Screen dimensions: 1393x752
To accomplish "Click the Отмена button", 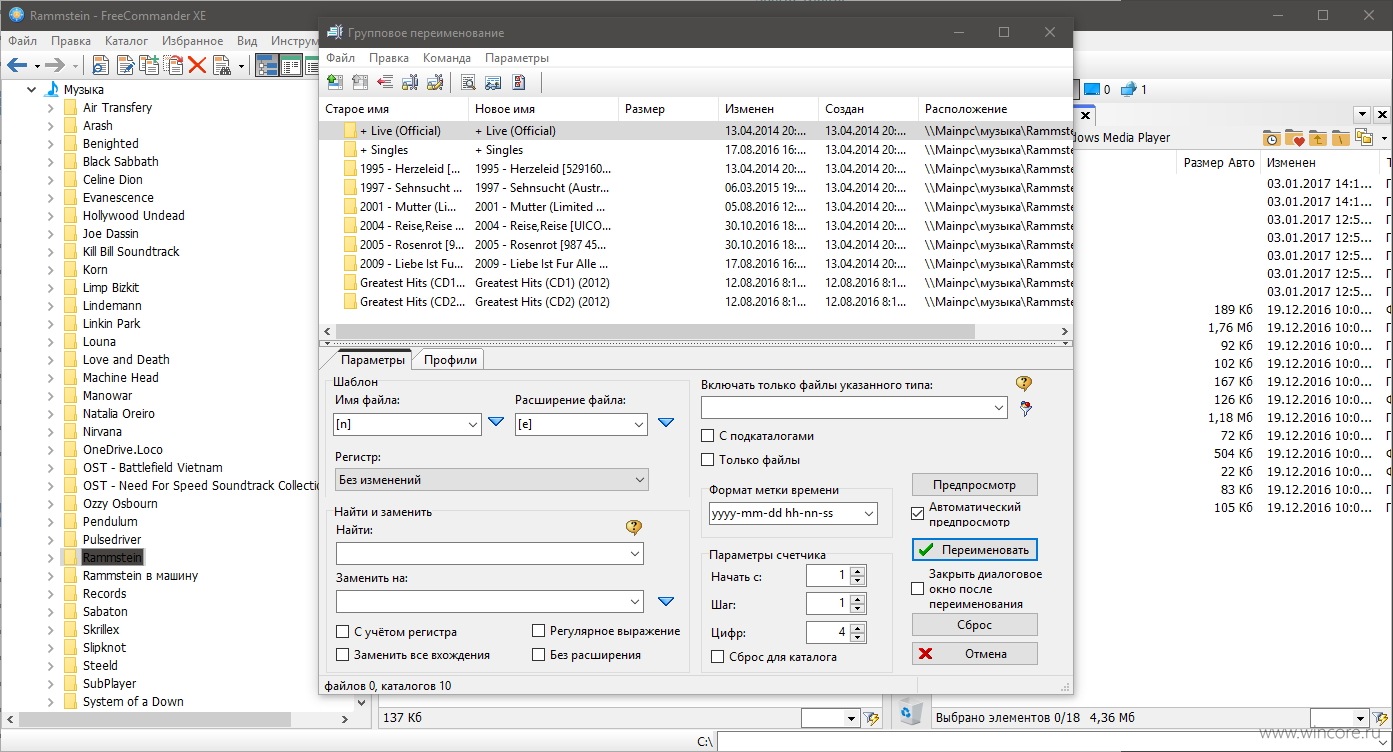I will 975,654.
